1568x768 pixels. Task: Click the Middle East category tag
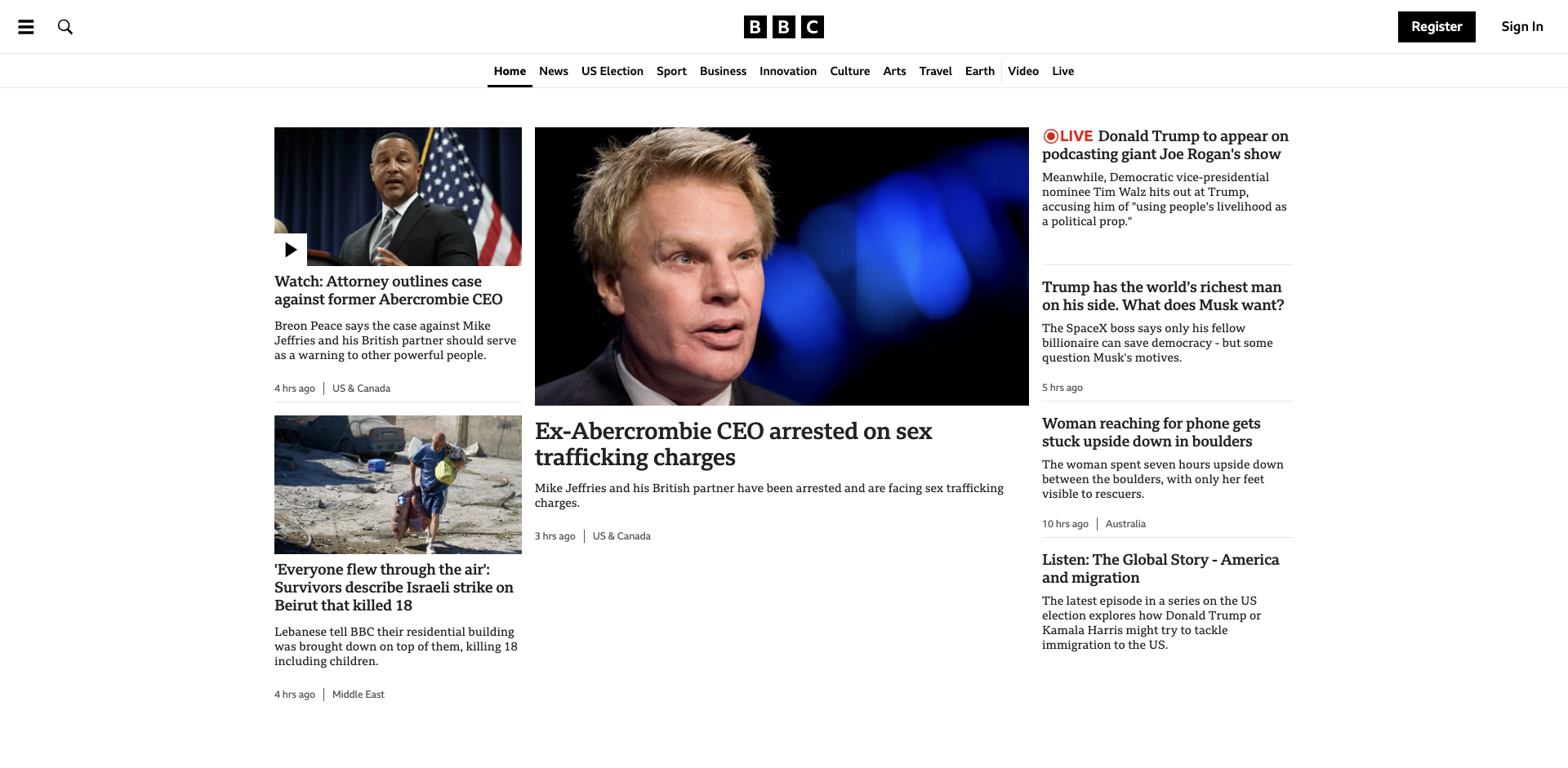click(359, 695)
